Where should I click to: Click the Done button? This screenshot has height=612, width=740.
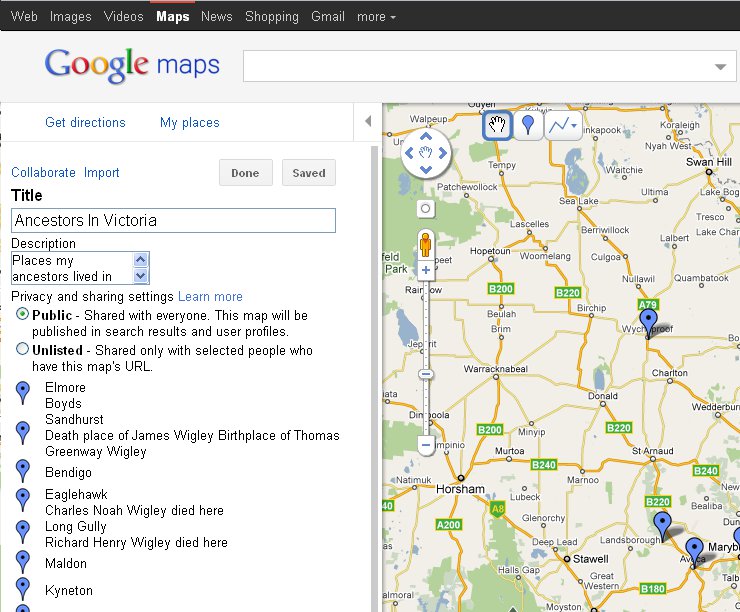pos(245,173)
